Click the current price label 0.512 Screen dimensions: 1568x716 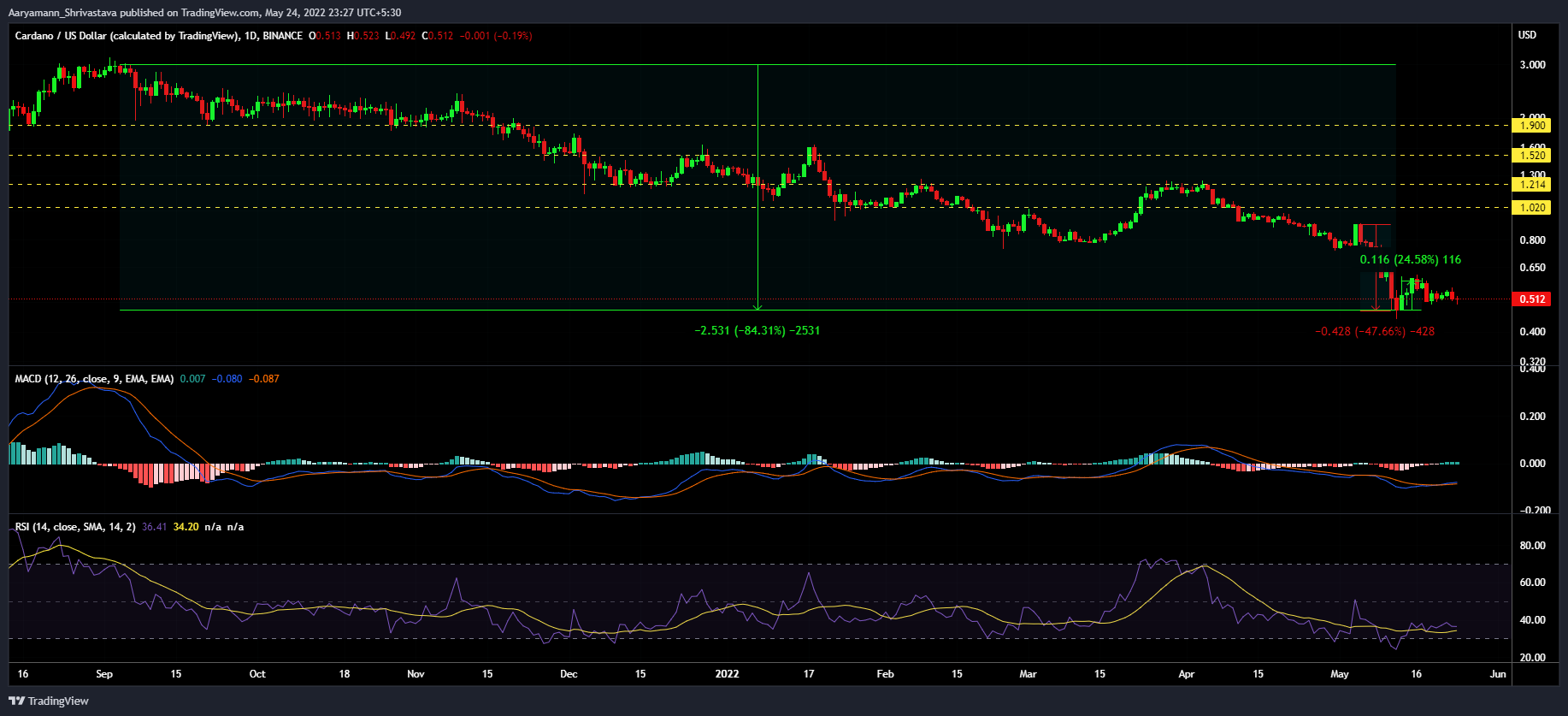point(1531,299)
